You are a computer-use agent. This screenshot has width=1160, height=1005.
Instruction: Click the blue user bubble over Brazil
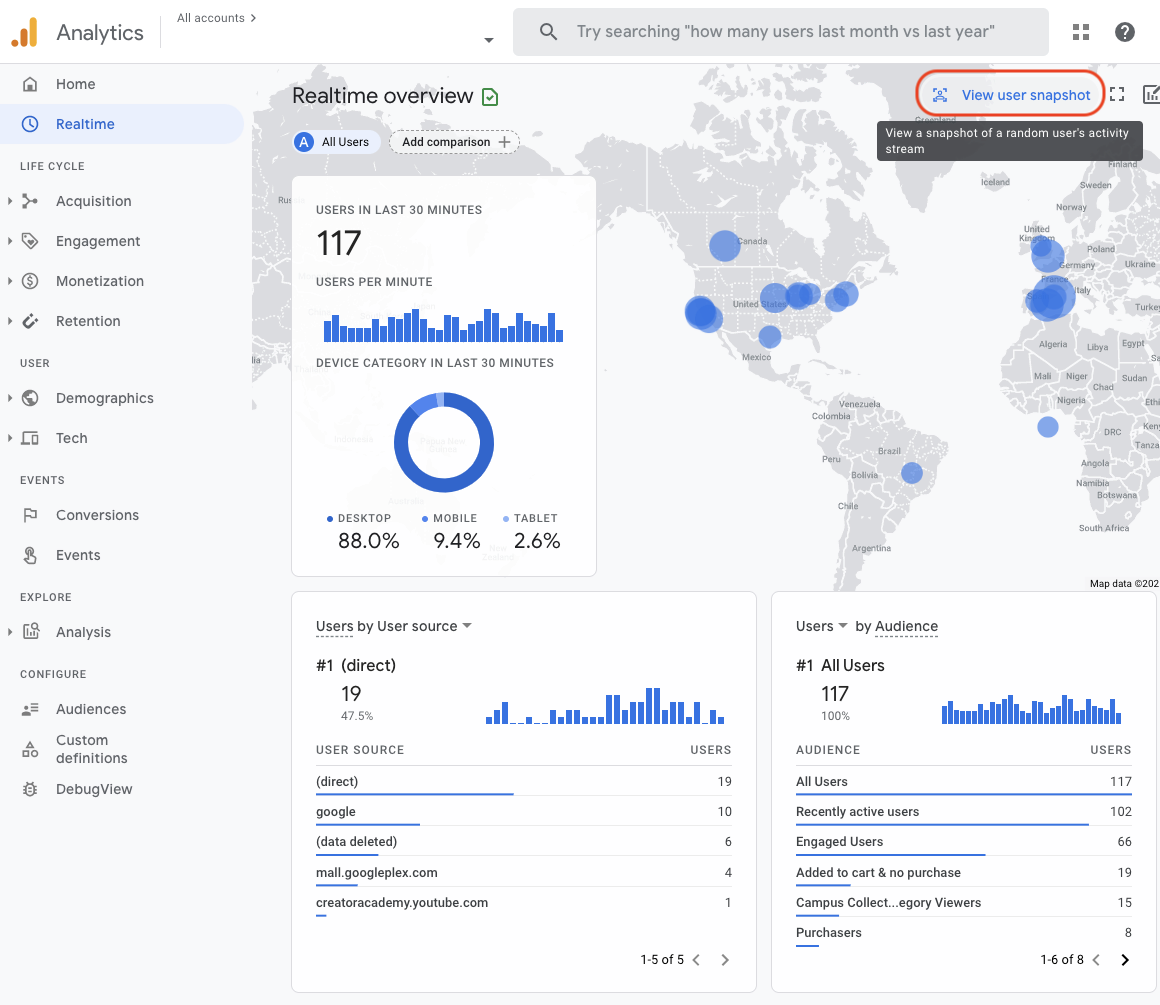[911, 473]
